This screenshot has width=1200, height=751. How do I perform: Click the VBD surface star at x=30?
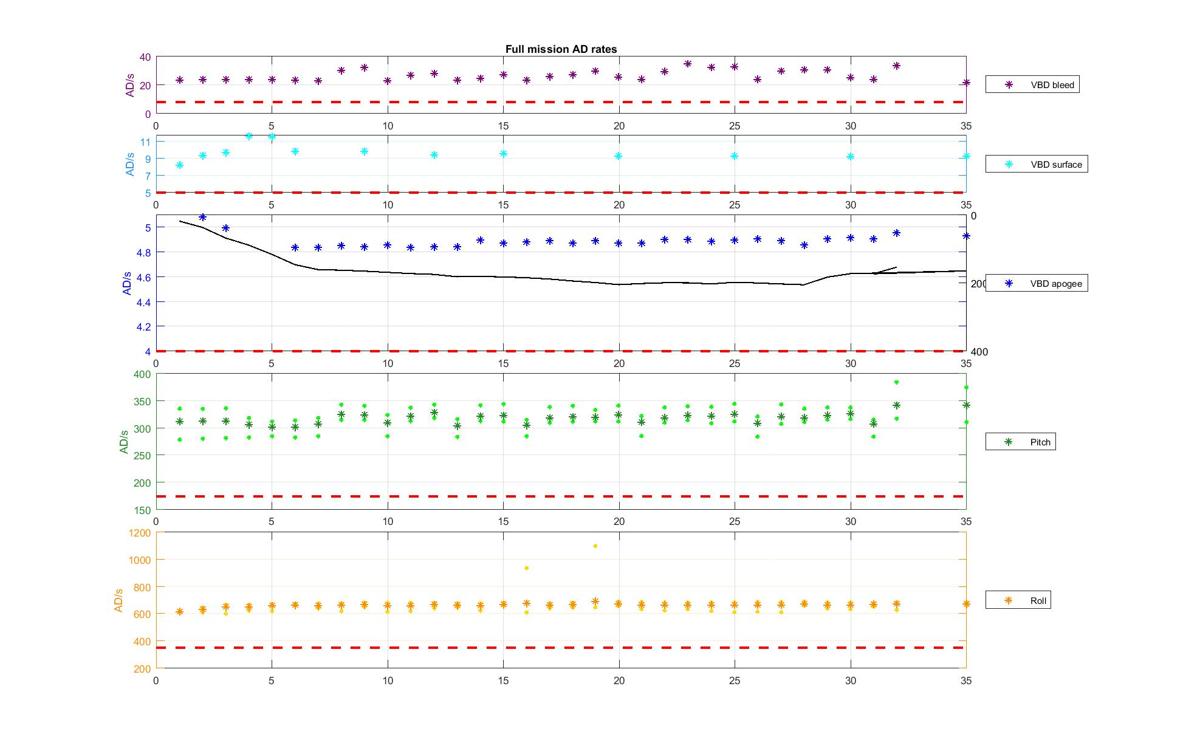pyautogui.click(x=850, y=156)
